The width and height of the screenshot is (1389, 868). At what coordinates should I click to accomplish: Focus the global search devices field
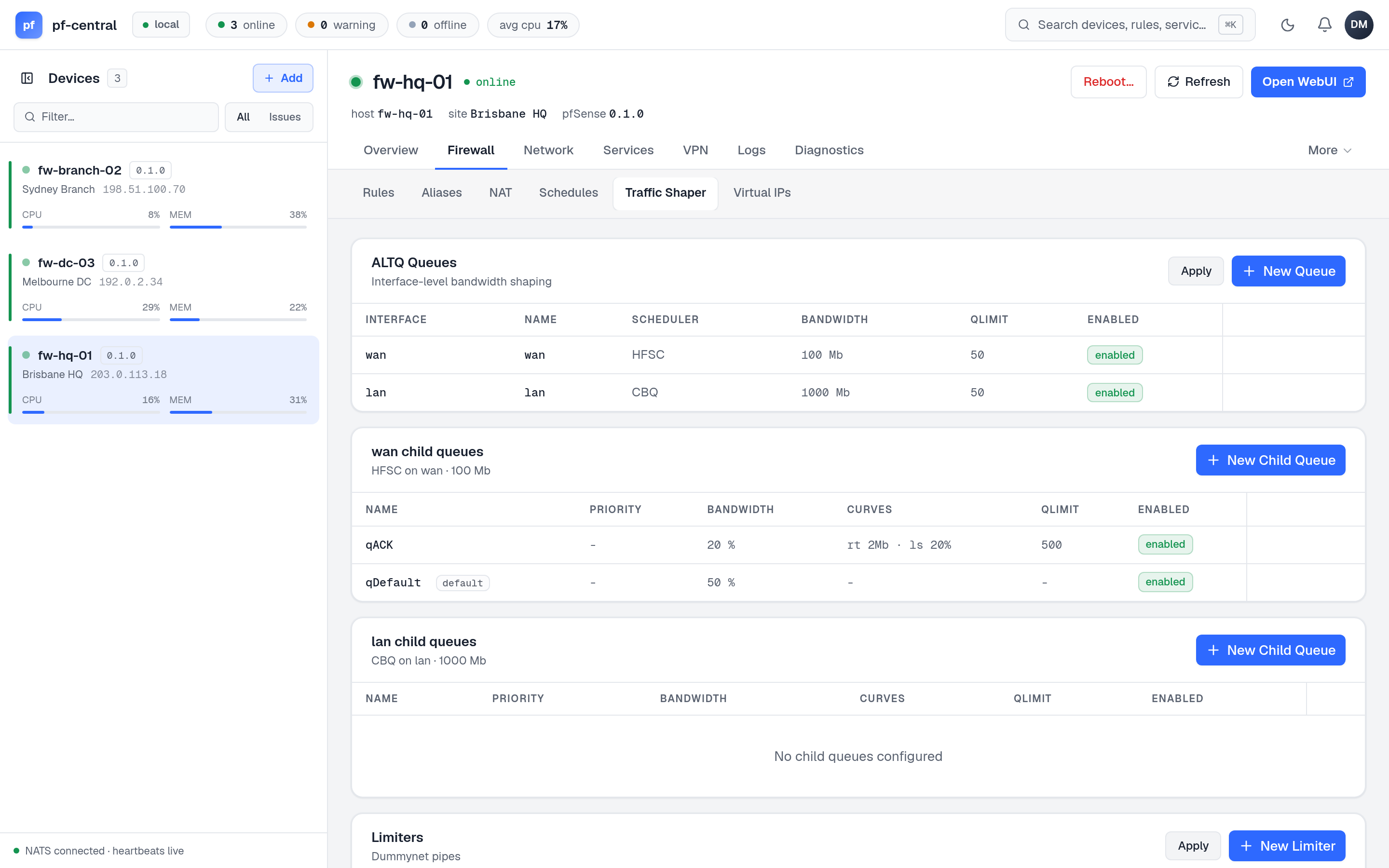pos(1130,25)
